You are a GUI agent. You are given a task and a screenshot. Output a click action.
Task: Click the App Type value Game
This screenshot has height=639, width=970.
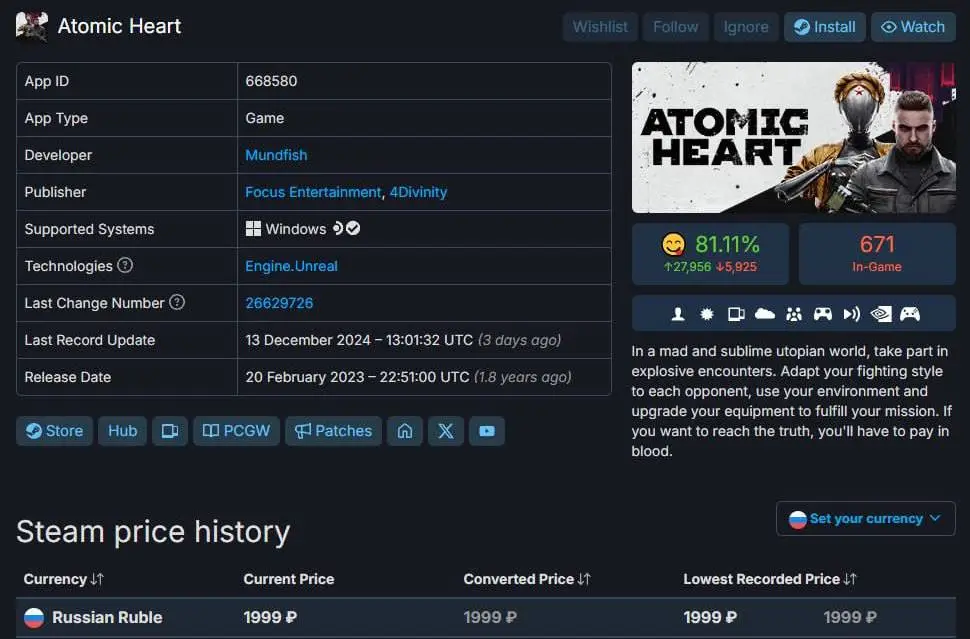(265, 118)
